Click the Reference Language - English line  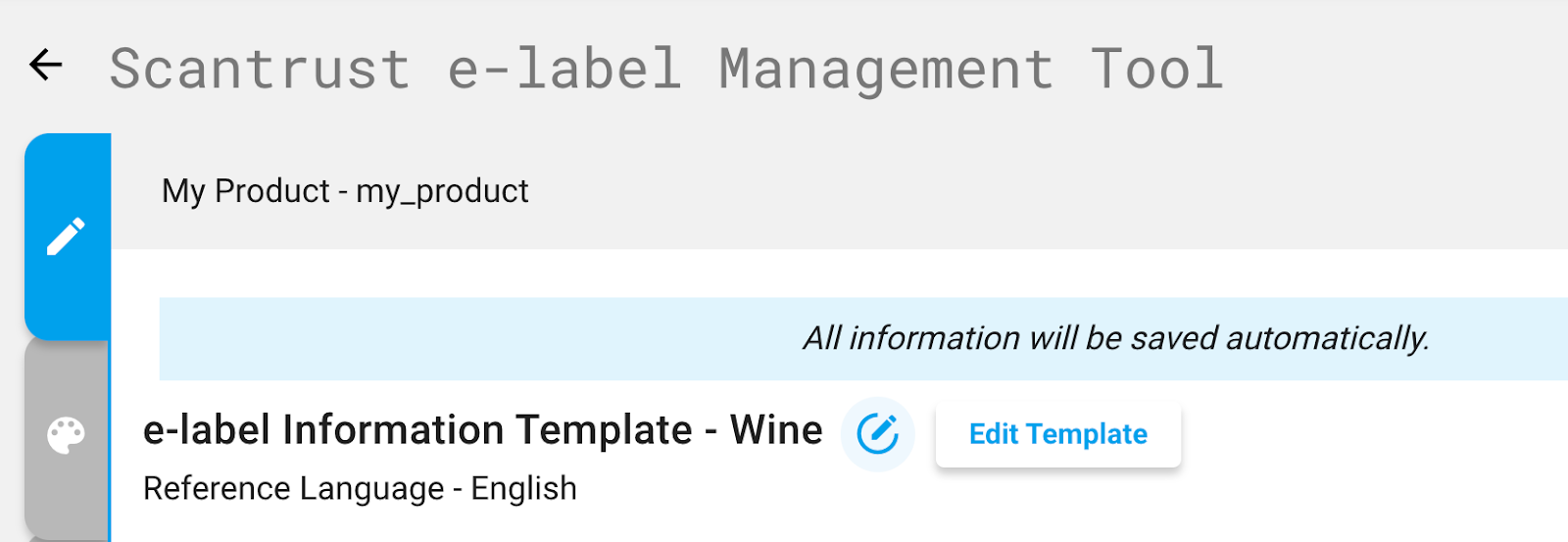pyautogui.click(x=360, y=488)
